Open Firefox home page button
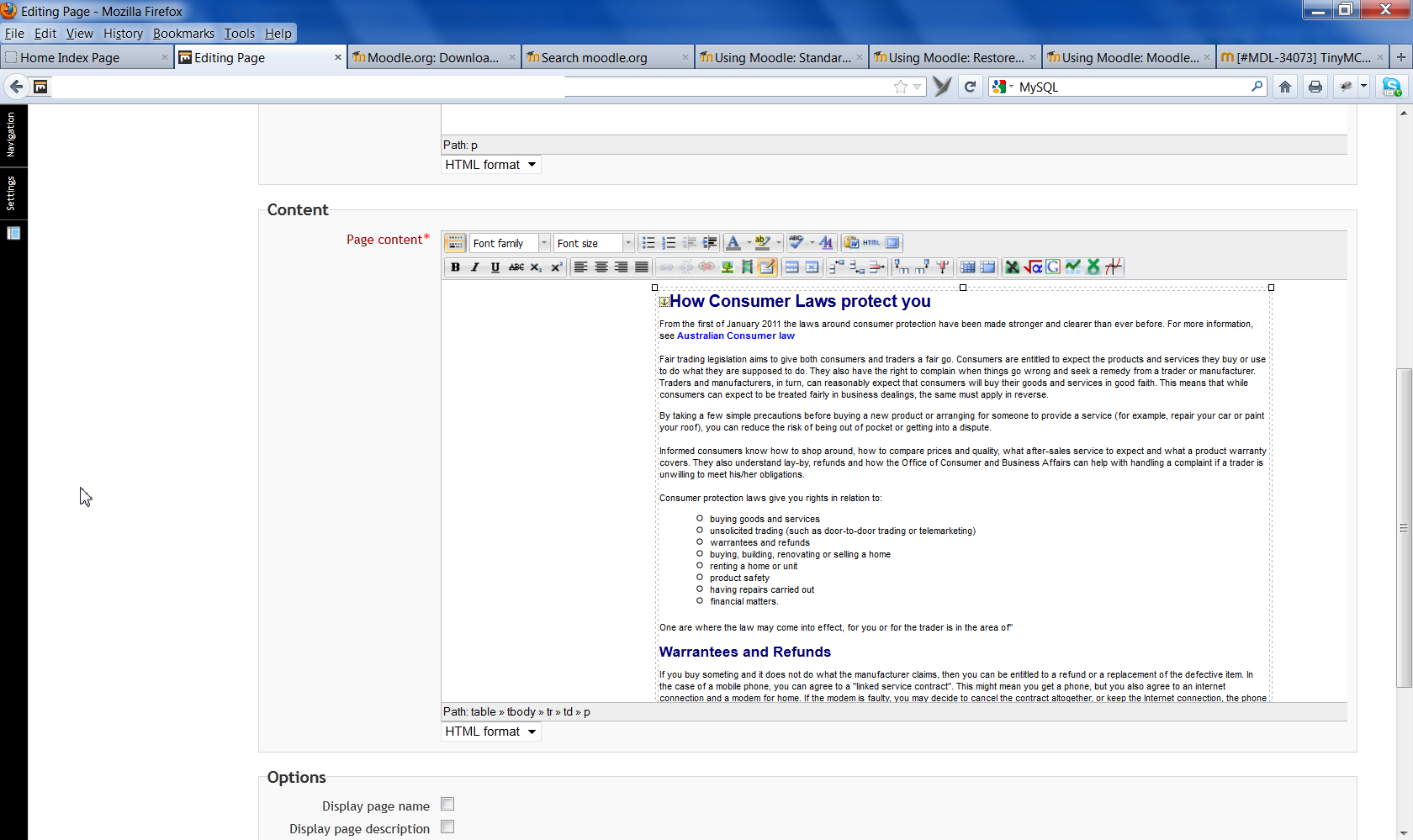1413x840 pixels. (x=1285, y=87)
